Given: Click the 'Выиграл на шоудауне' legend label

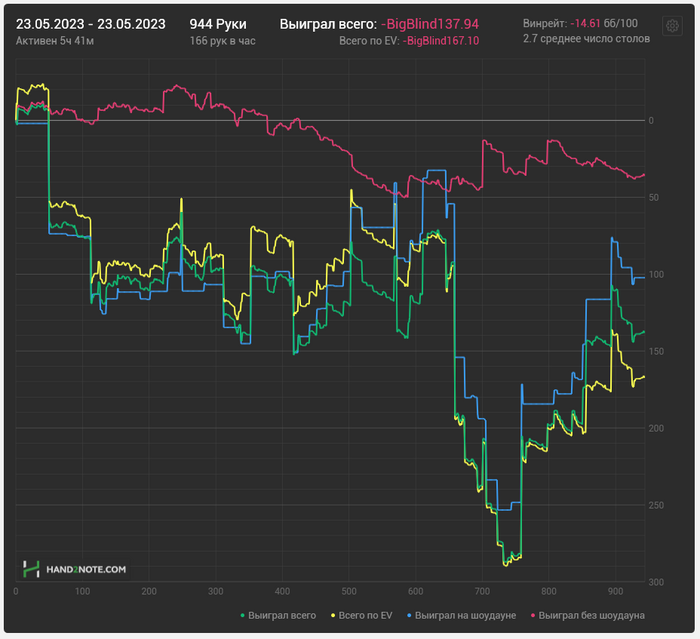Looking at the screenshot, I should coord(465,615).
